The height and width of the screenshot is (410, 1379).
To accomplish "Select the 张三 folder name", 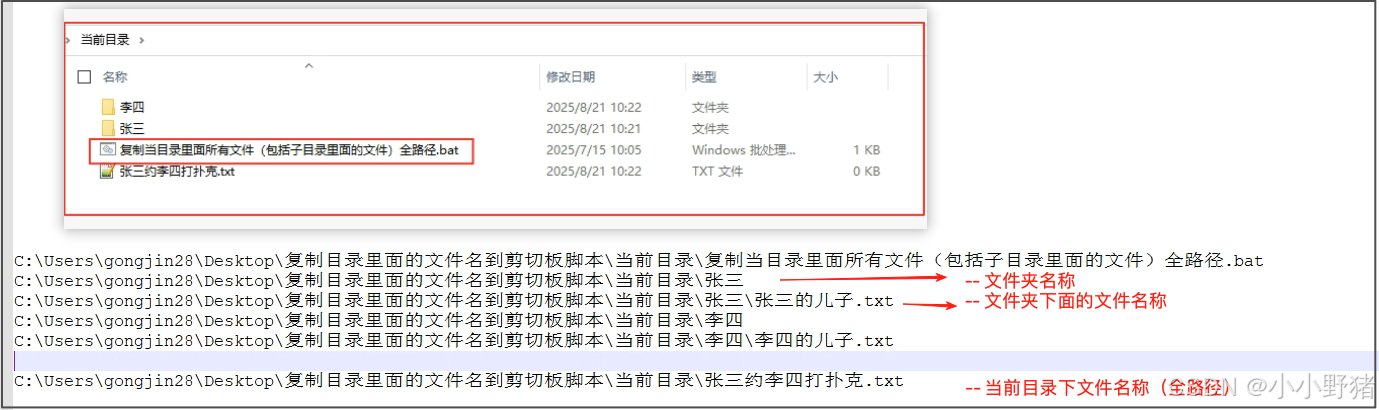I will tap(133, 128).
